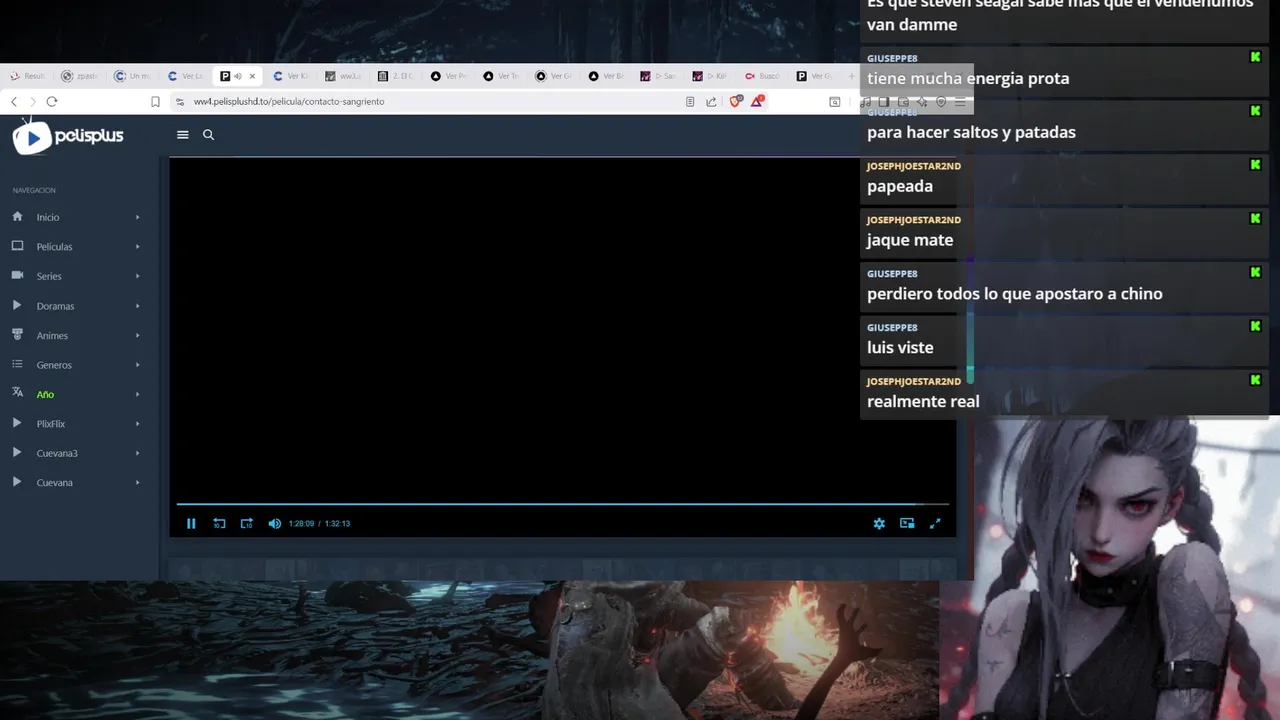Viewport: 1280px width, 720px height.
Task: Open Series in the sidebar navigation
Action: tap(49, 276)
